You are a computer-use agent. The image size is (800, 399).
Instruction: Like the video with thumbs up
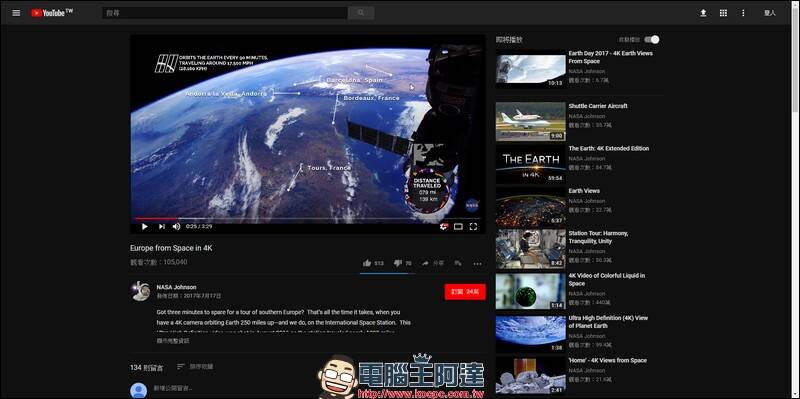373,263
